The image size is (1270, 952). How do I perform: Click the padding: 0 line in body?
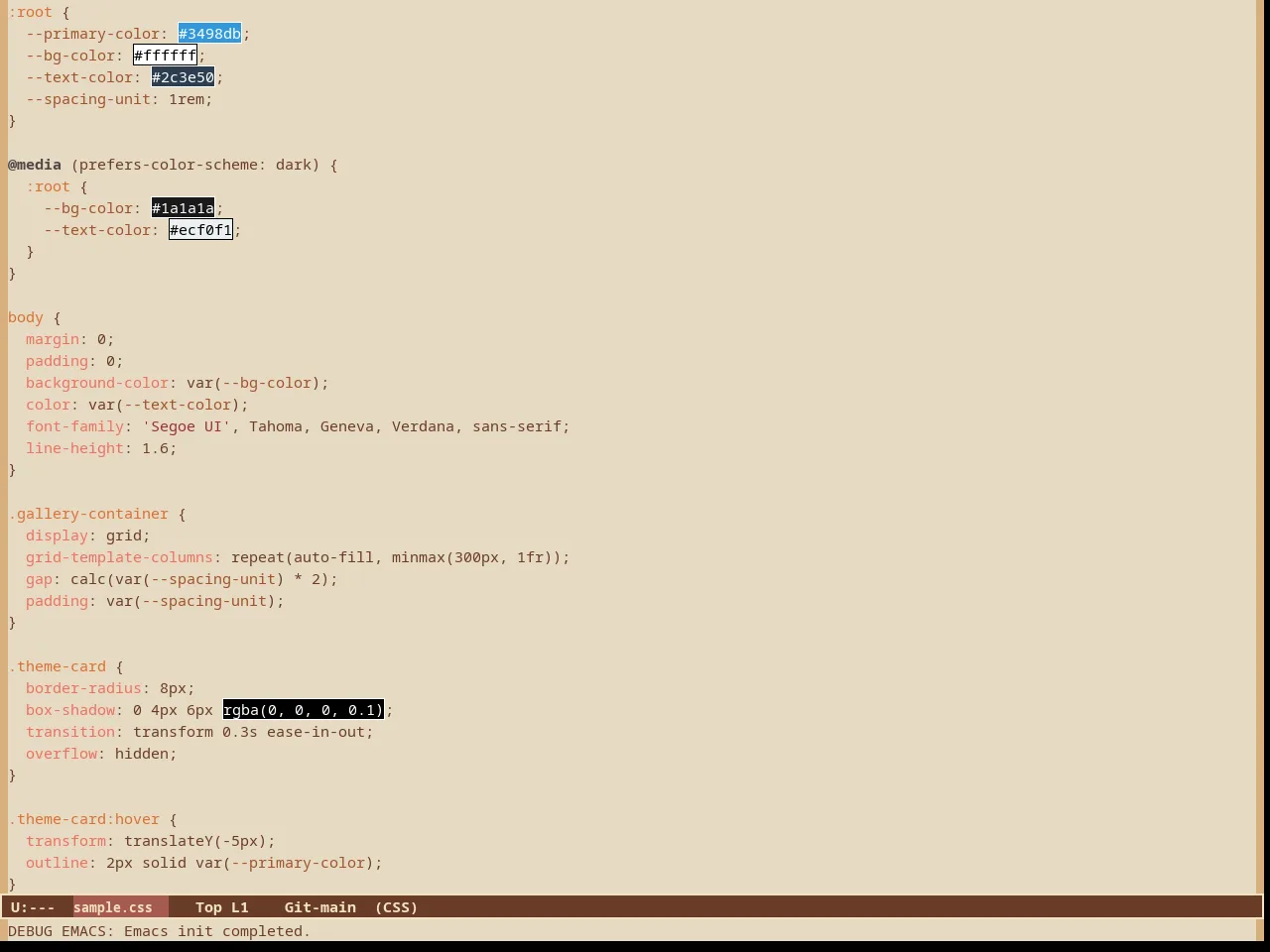[74, 361]
